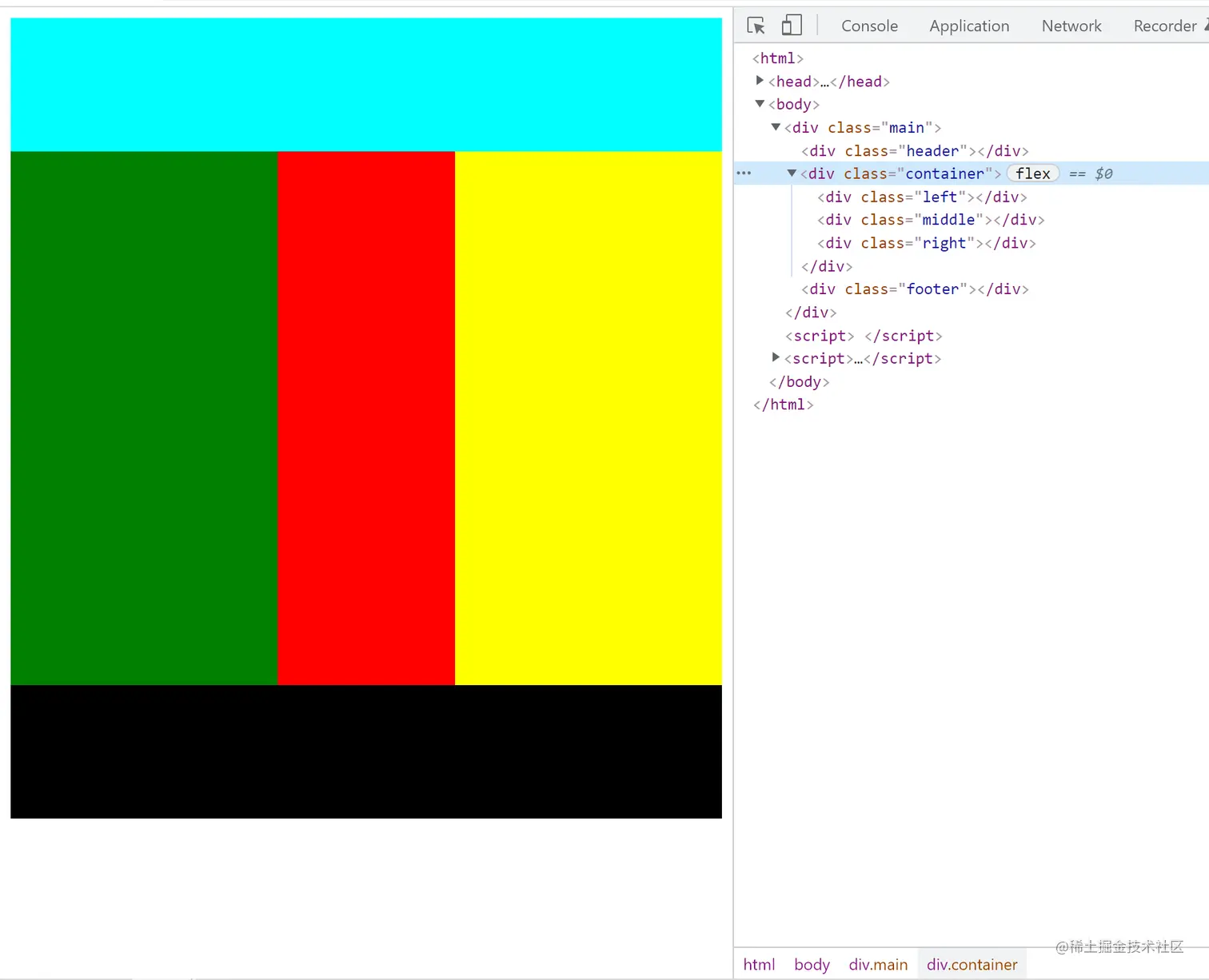Toggle the device toolbar icon

click(x=792, y=26)
